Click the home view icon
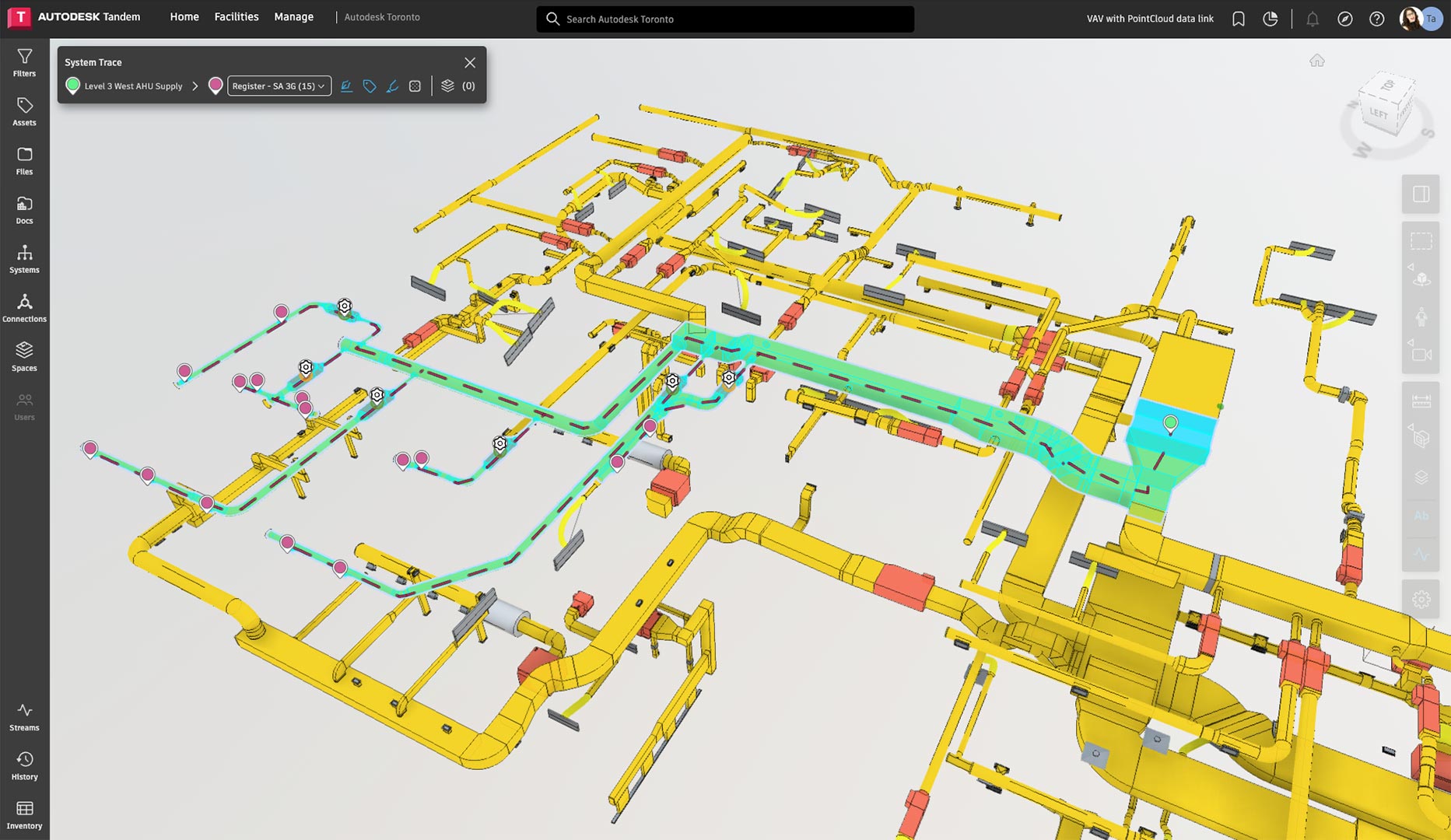Image resolution: width=1451 pixels, height=840 pixels. (1316, 61)
